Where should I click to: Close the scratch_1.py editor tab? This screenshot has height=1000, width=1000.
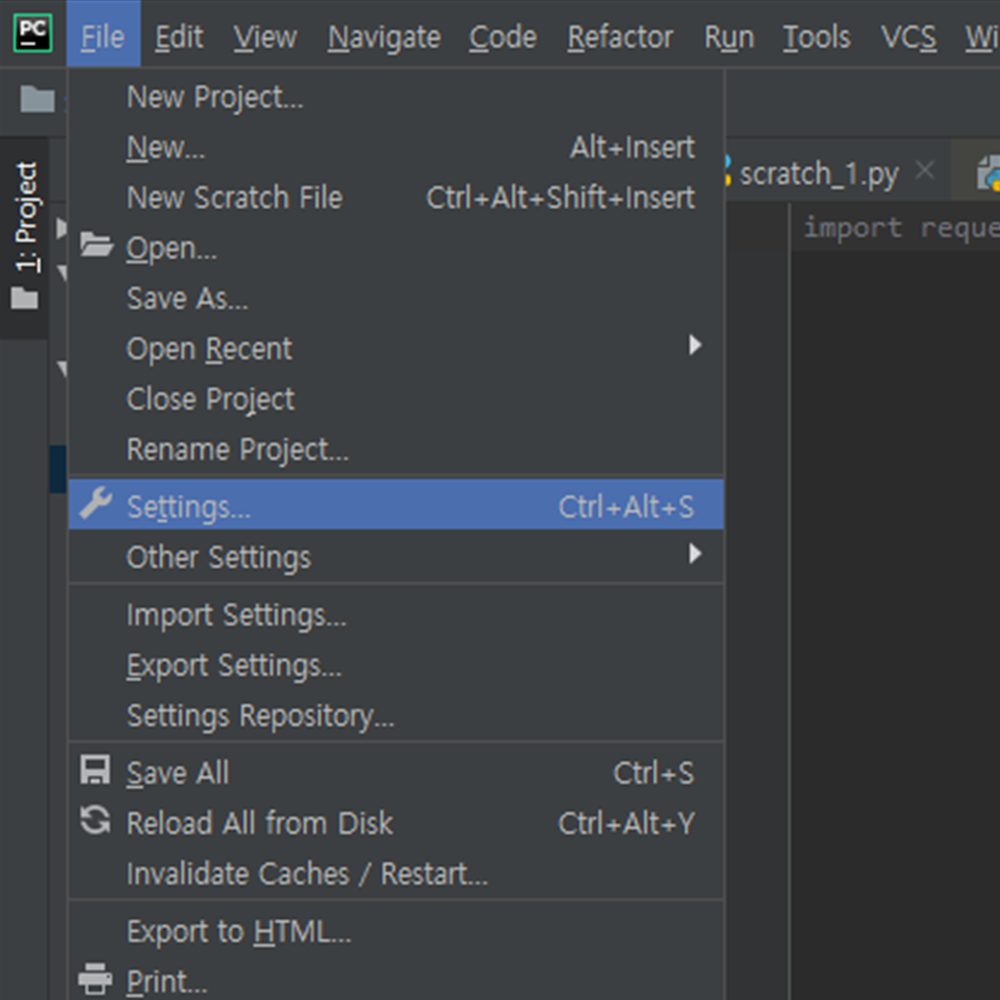coord(925,170)
